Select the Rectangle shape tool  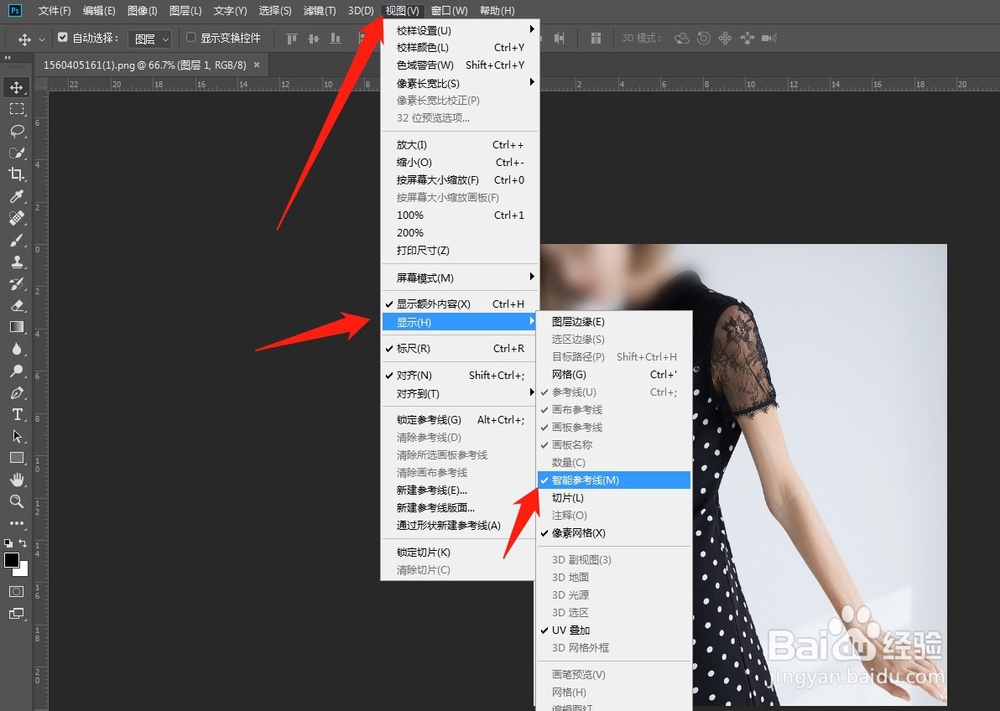(x=17, y=458)
